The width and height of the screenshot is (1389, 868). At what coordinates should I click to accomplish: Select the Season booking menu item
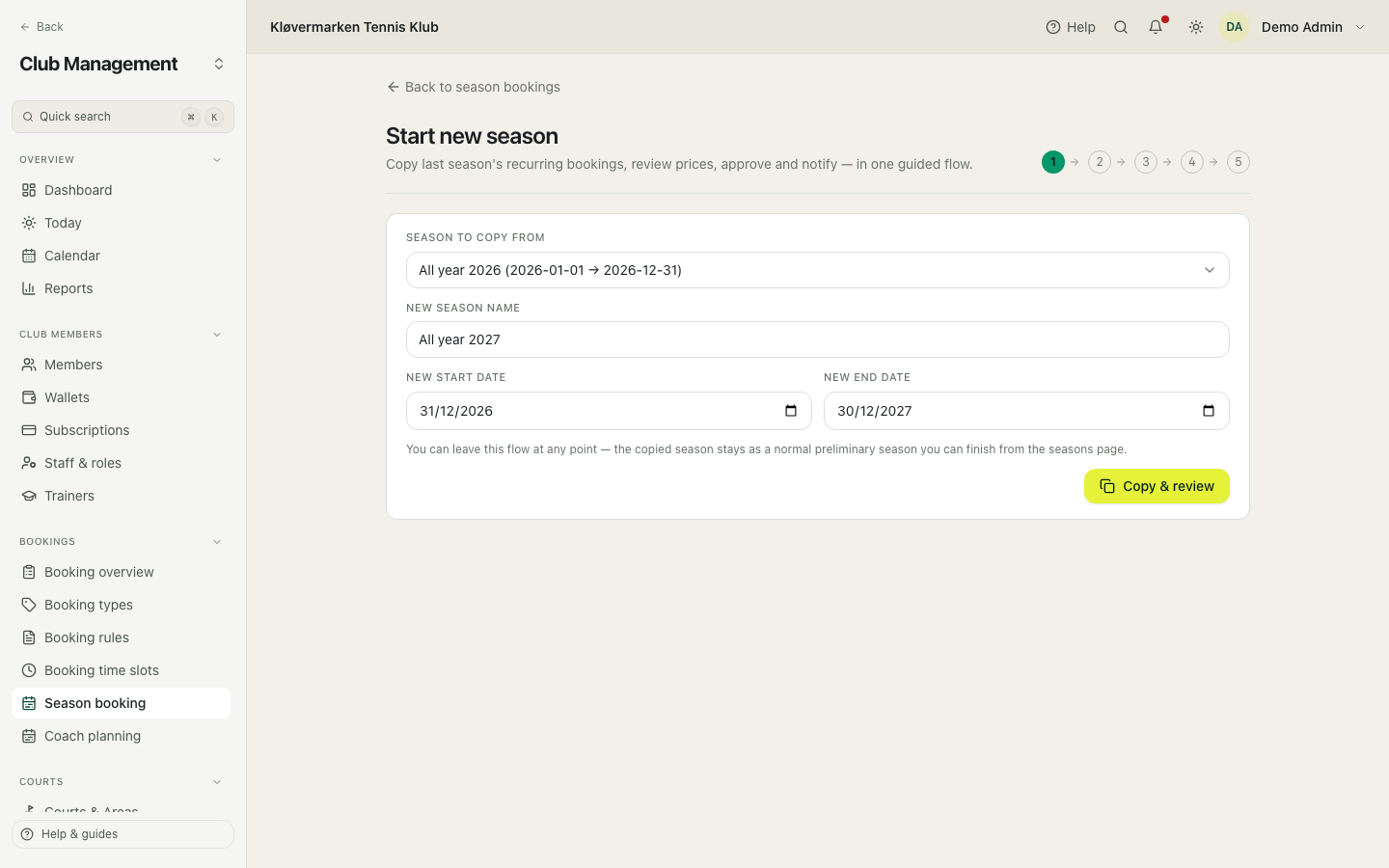121,703
